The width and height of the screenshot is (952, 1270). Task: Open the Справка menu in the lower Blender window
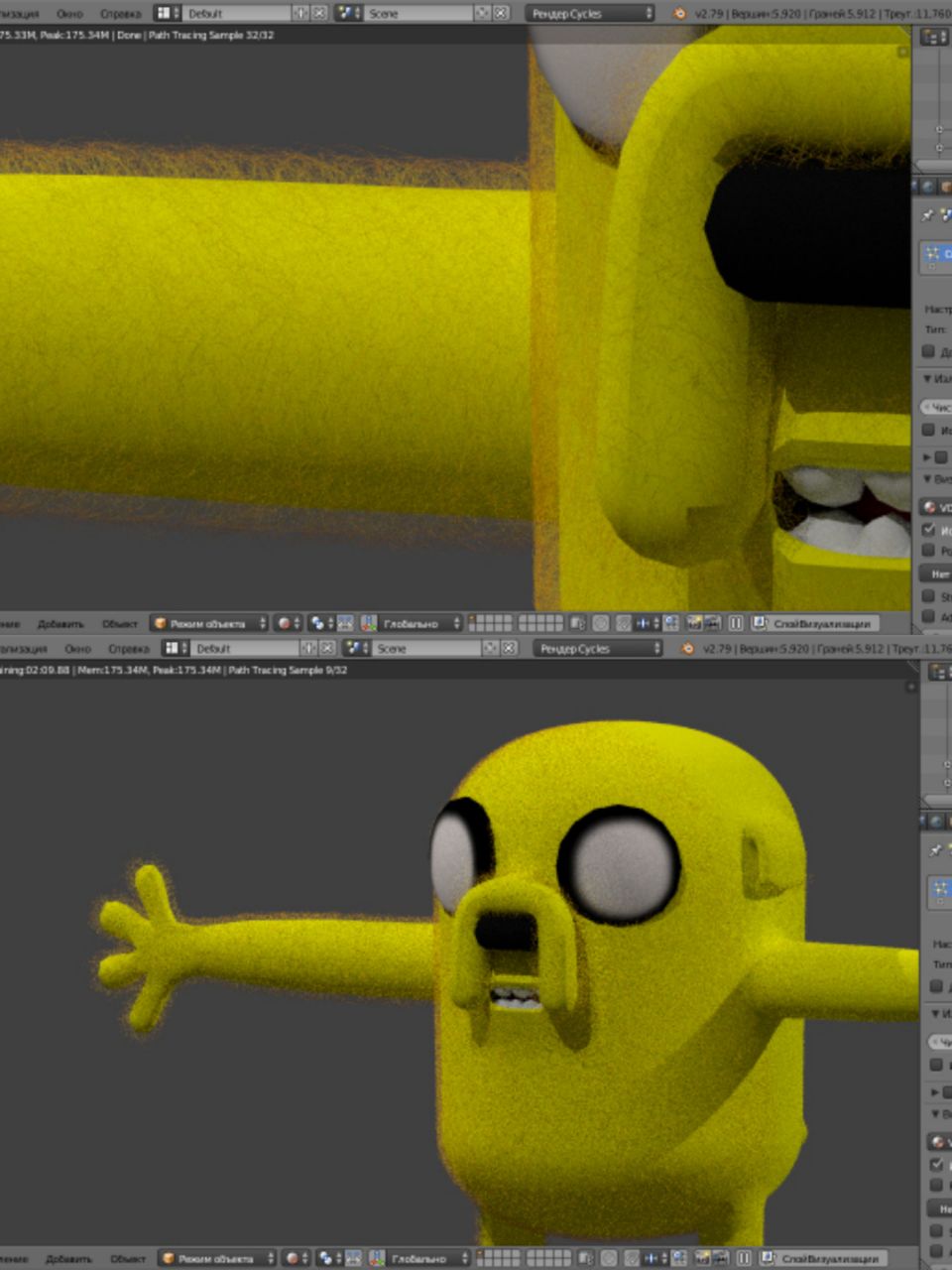point(128,648)
